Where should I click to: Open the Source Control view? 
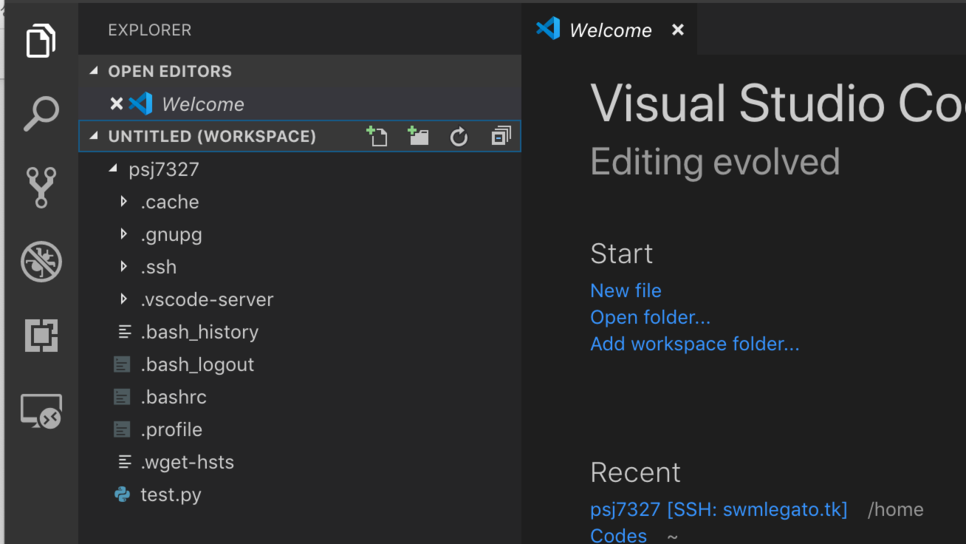tap(41, 187)
